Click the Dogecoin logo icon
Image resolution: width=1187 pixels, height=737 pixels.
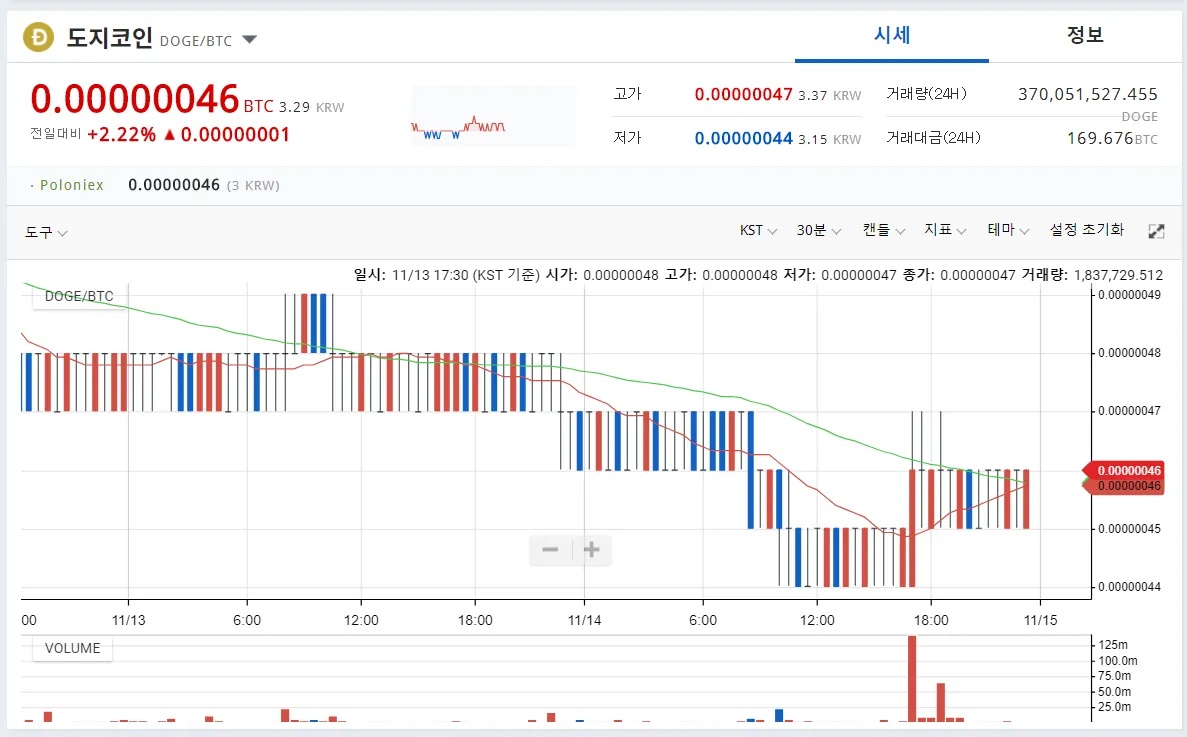(39, 37)
